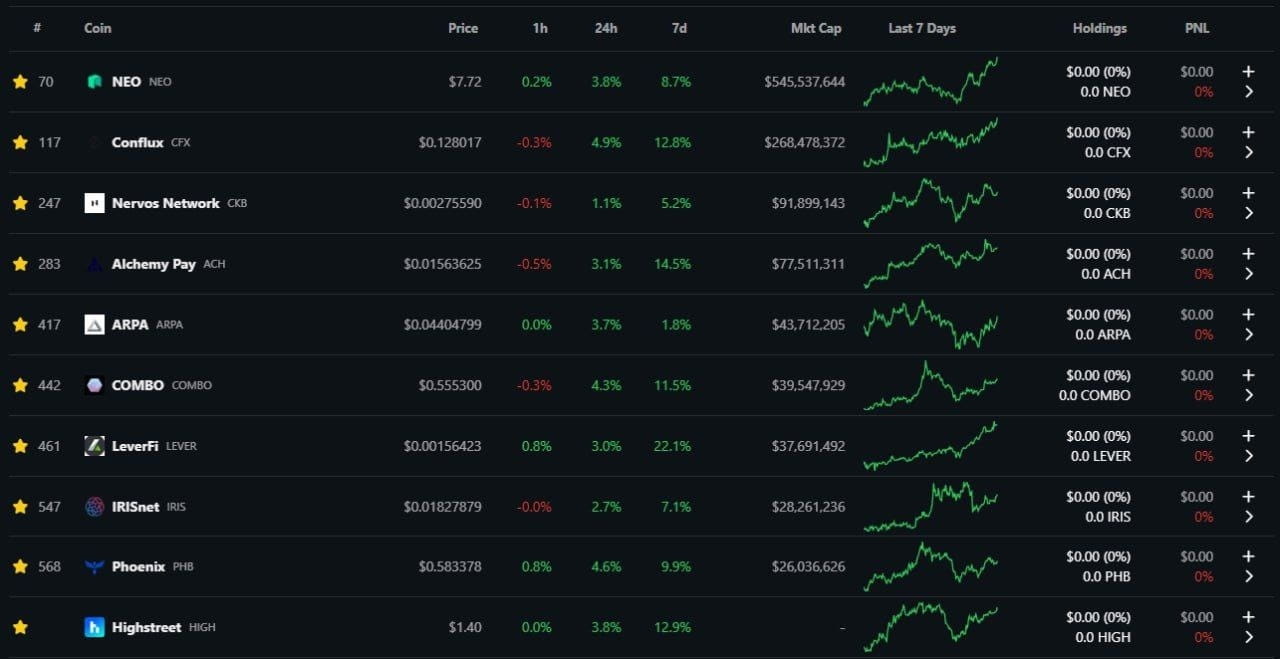Expand the IRISnet row chevron
1280x659 pixels.
tap(1249, 517)
